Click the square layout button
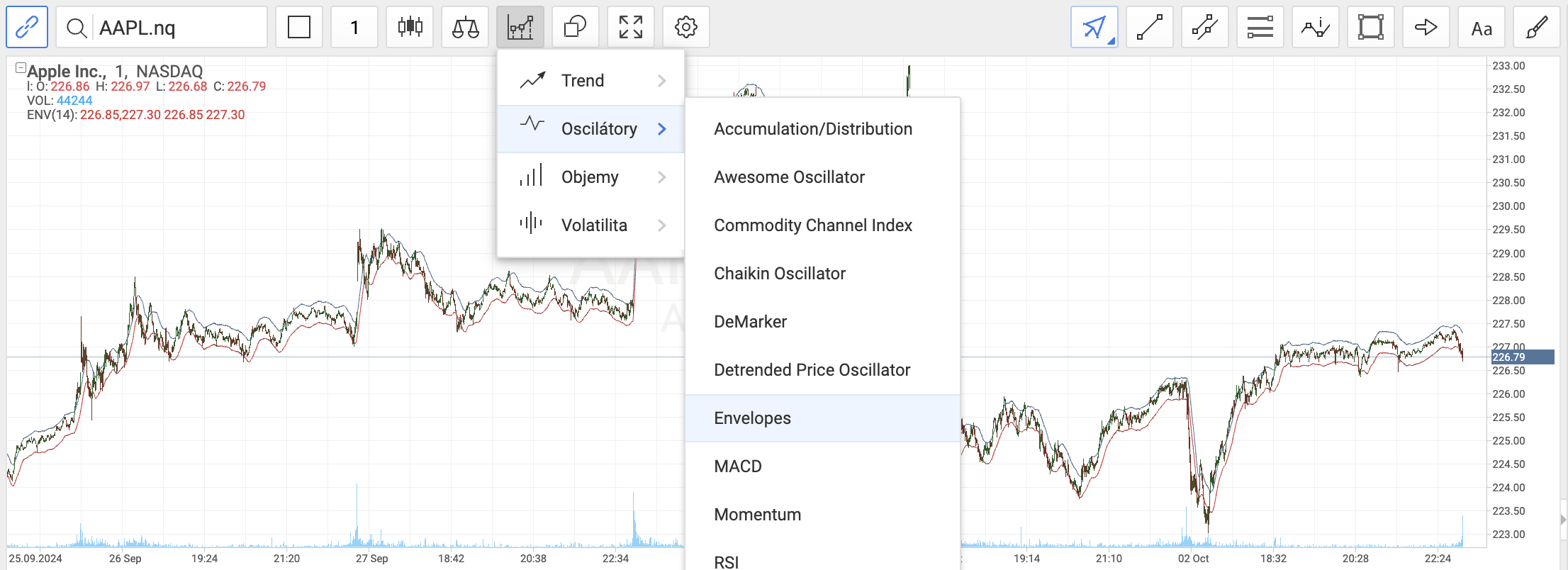This screenshot has width=1568, height=570. [299, 28]
